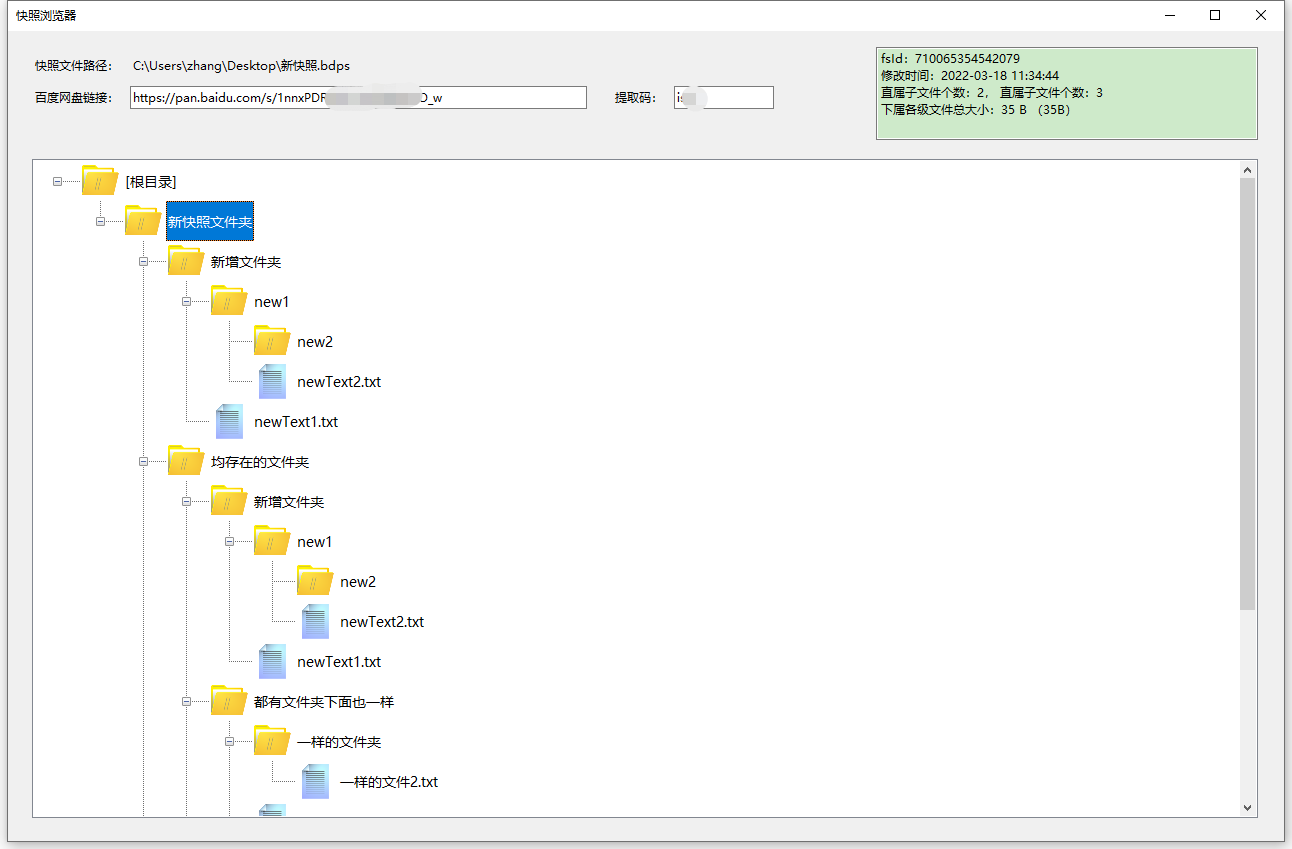Click the 修改时间 2022-03-18 11:34:44 line
Image resolution: width=1292 pixels, height=849 pixels.
[970, 76]
